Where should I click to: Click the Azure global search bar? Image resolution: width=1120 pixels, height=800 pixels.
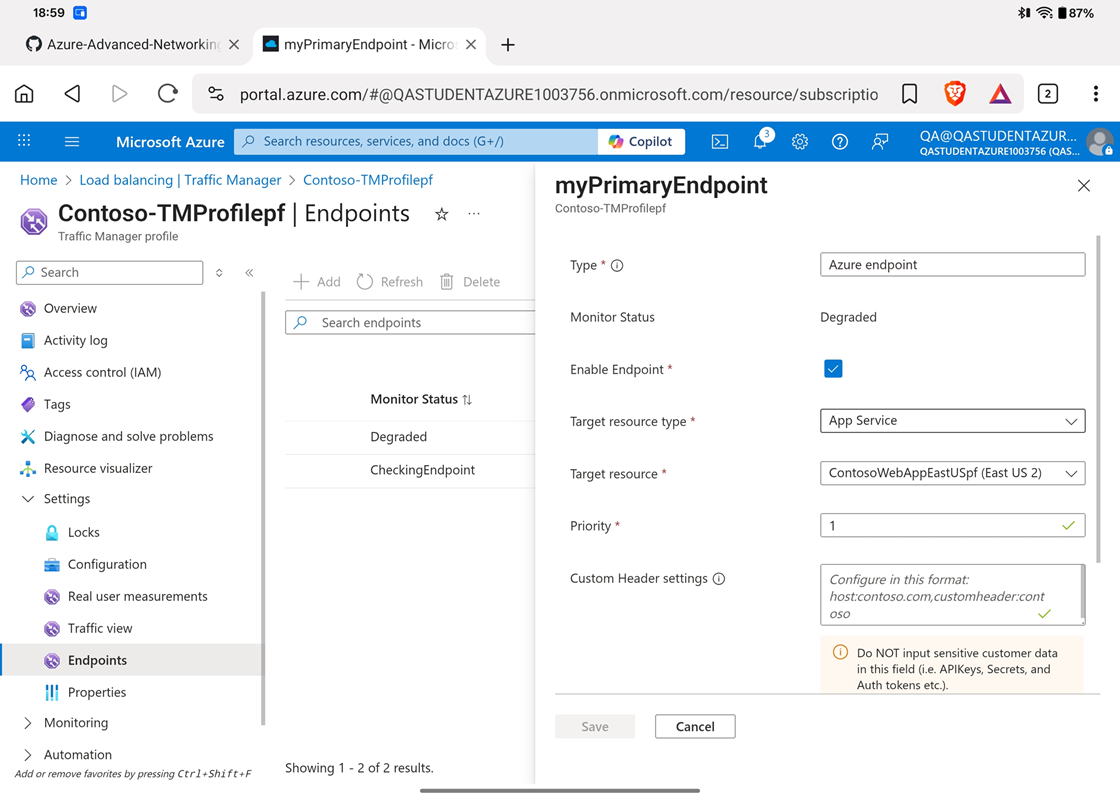click(416, 141)
